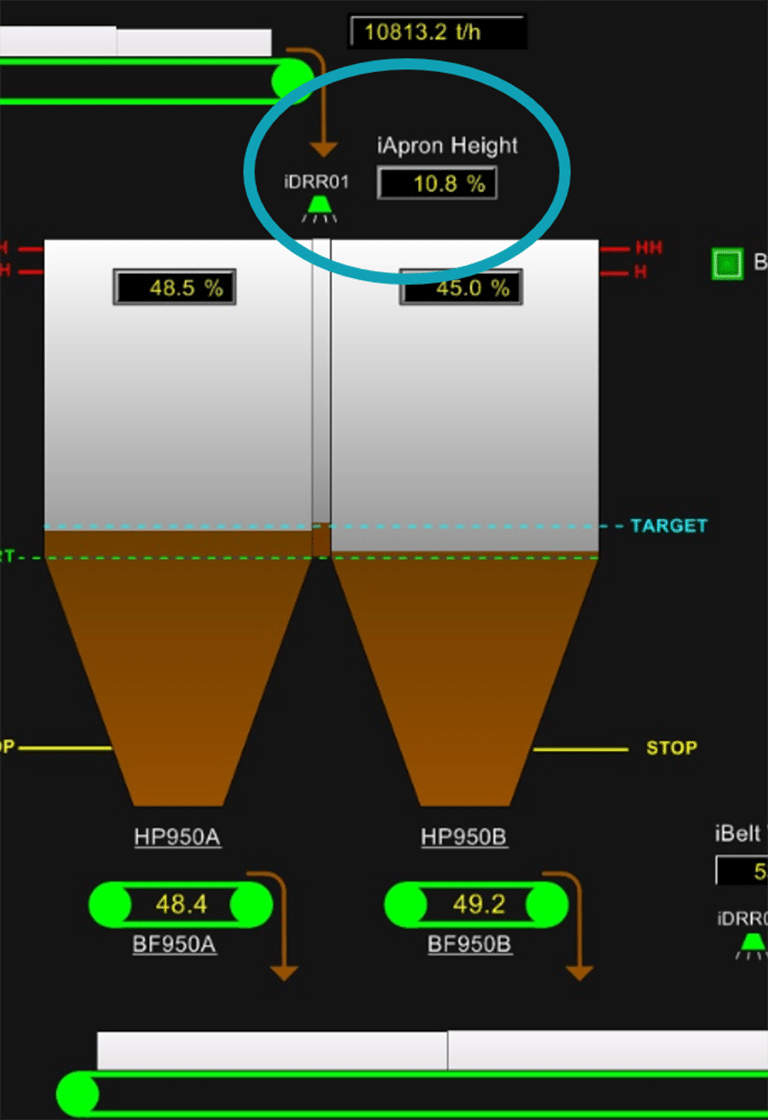Select the BF950A feeder conveyor icon
768x1120 pixels.
(181, 905)
